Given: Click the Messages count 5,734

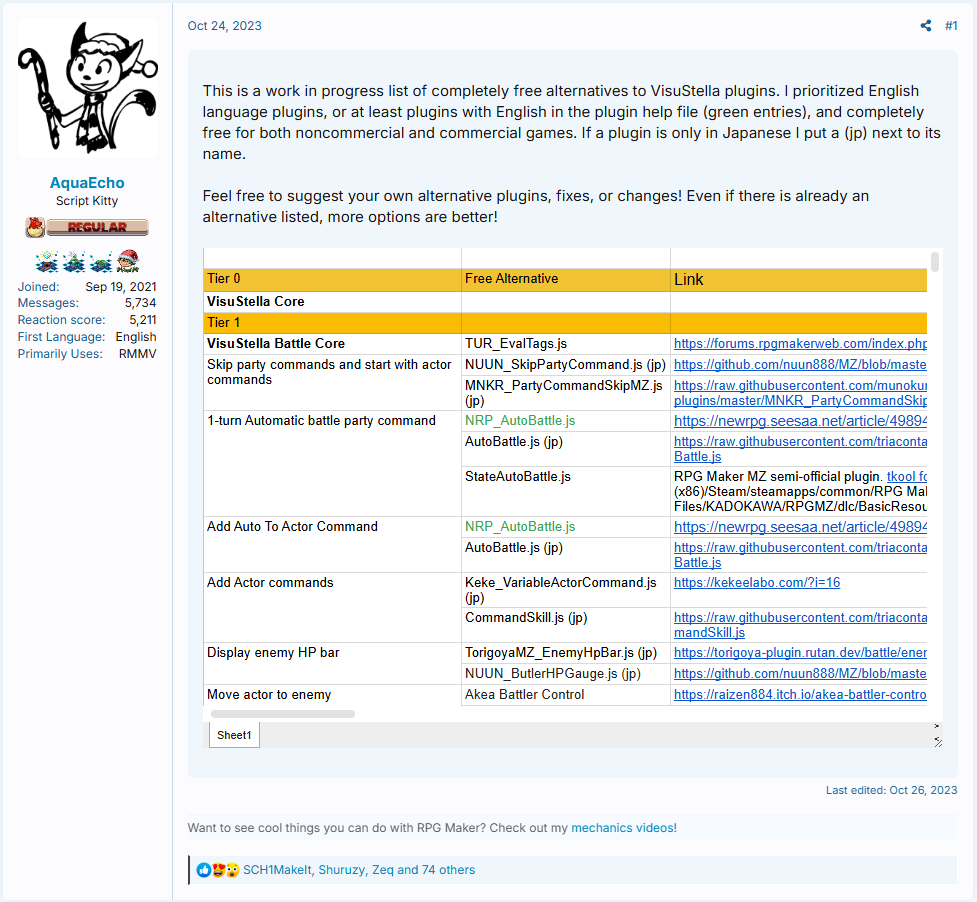Looking at the screenshot, I should (140, 303).
